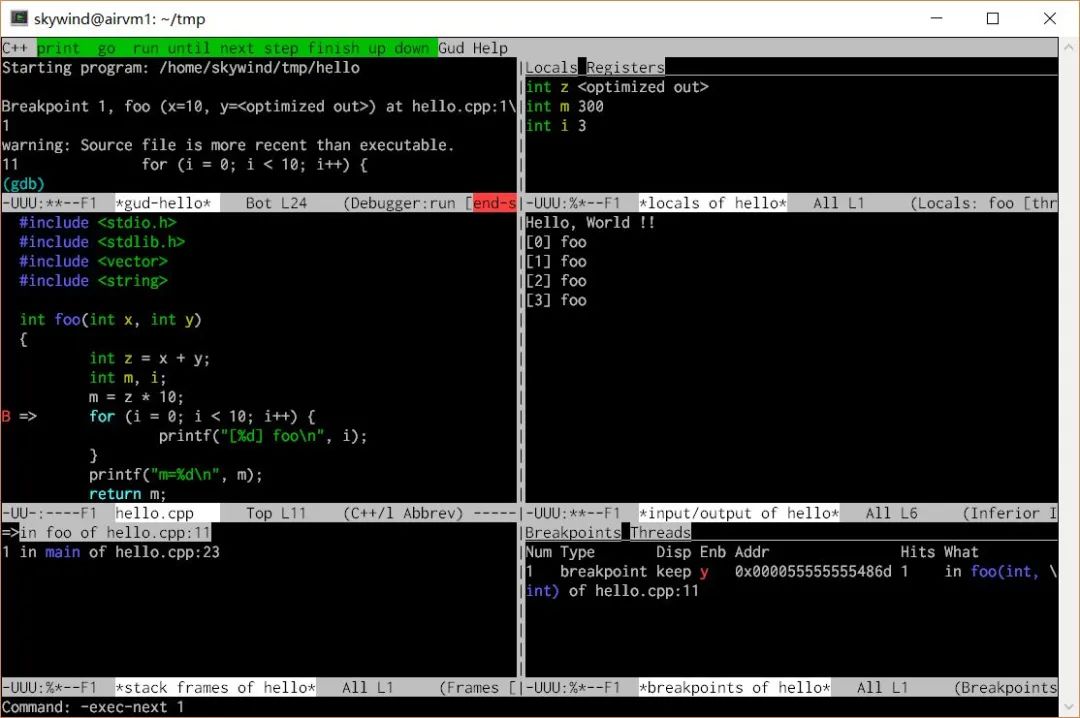Switch to the Breakpoints tab
The width and height of the screenshot is (1080, 718).
(573, 533)
